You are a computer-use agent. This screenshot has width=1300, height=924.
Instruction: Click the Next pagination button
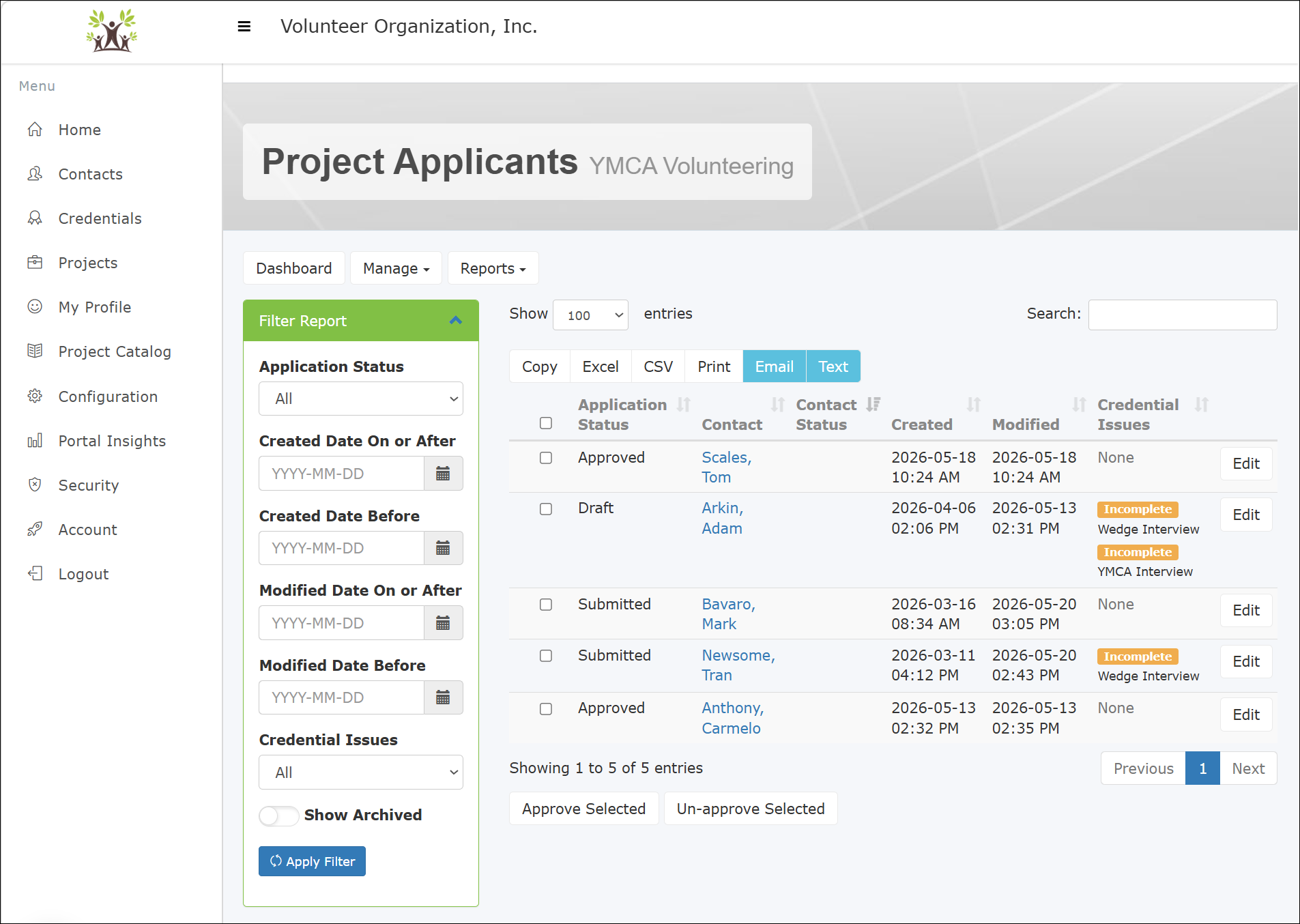point(1248,768)
